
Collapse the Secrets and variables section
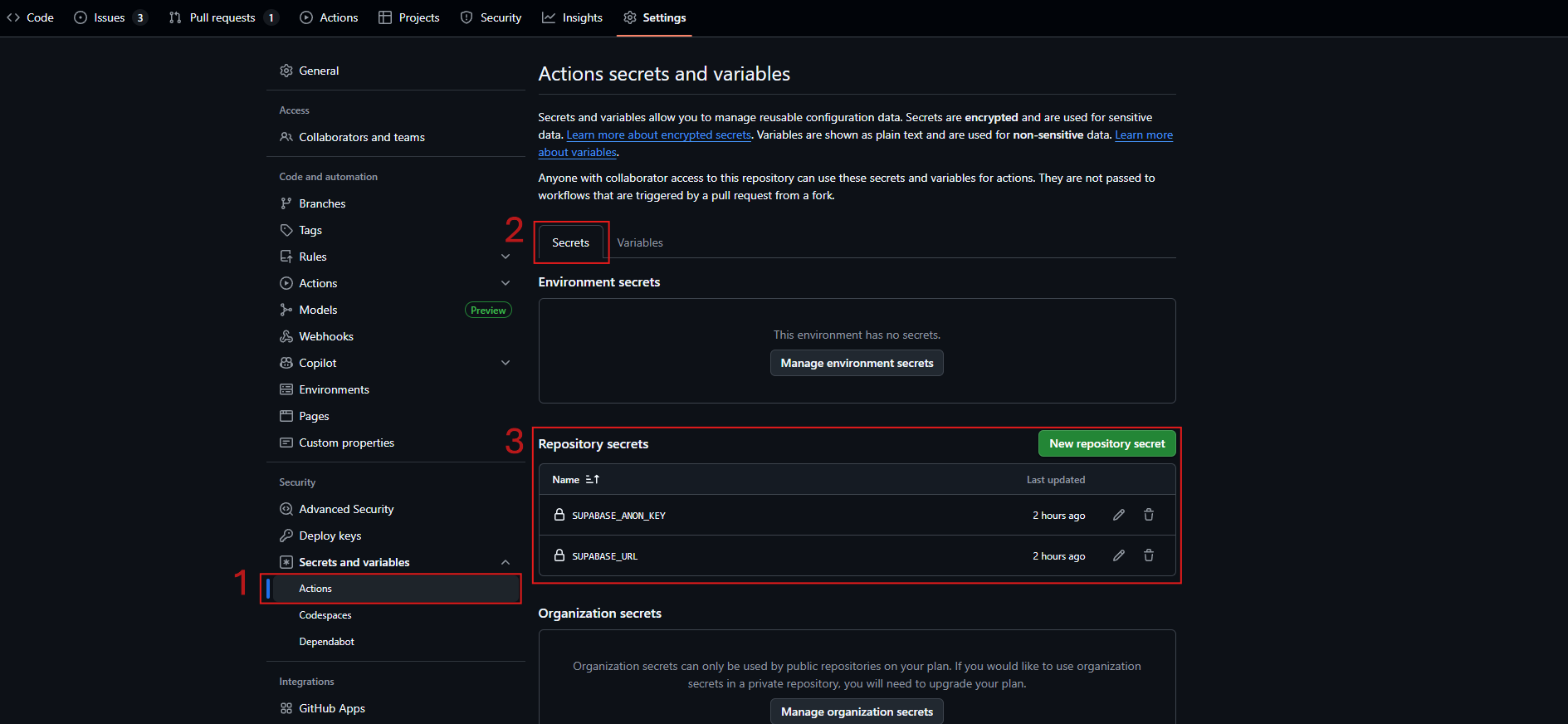tap(506, 562)
